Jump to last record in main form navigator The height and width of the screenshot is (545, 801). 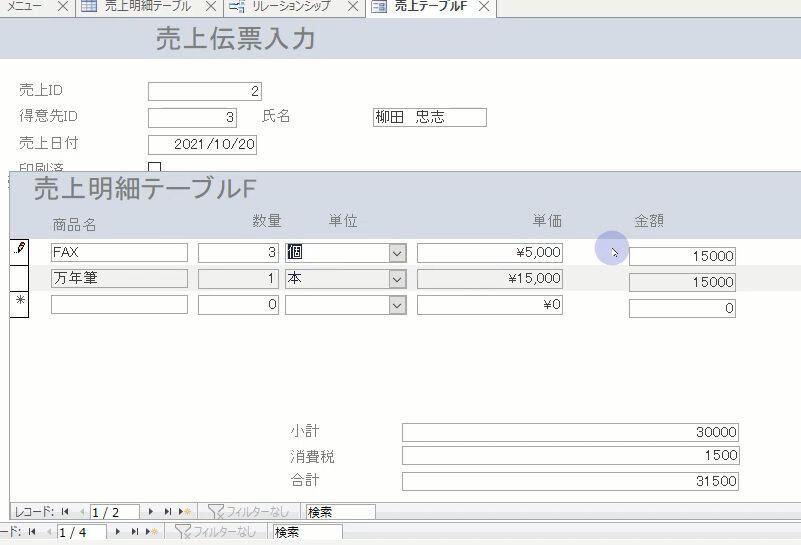click(136, 532)
